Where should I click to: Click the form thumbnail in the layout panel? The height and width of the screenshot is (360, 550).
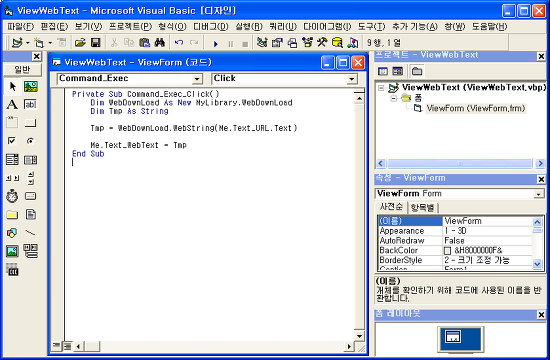[x=452, y=337]
